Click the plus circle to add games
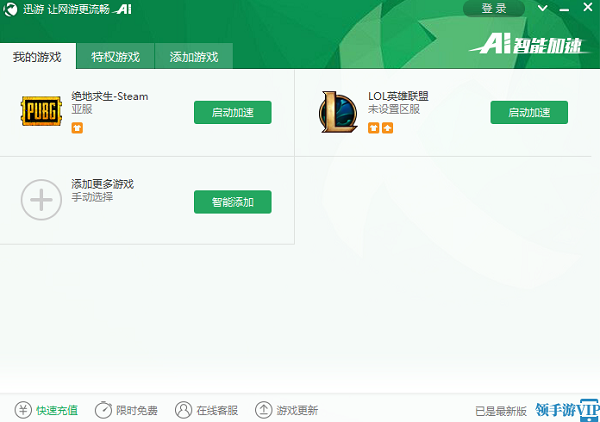 pos(41,200)
